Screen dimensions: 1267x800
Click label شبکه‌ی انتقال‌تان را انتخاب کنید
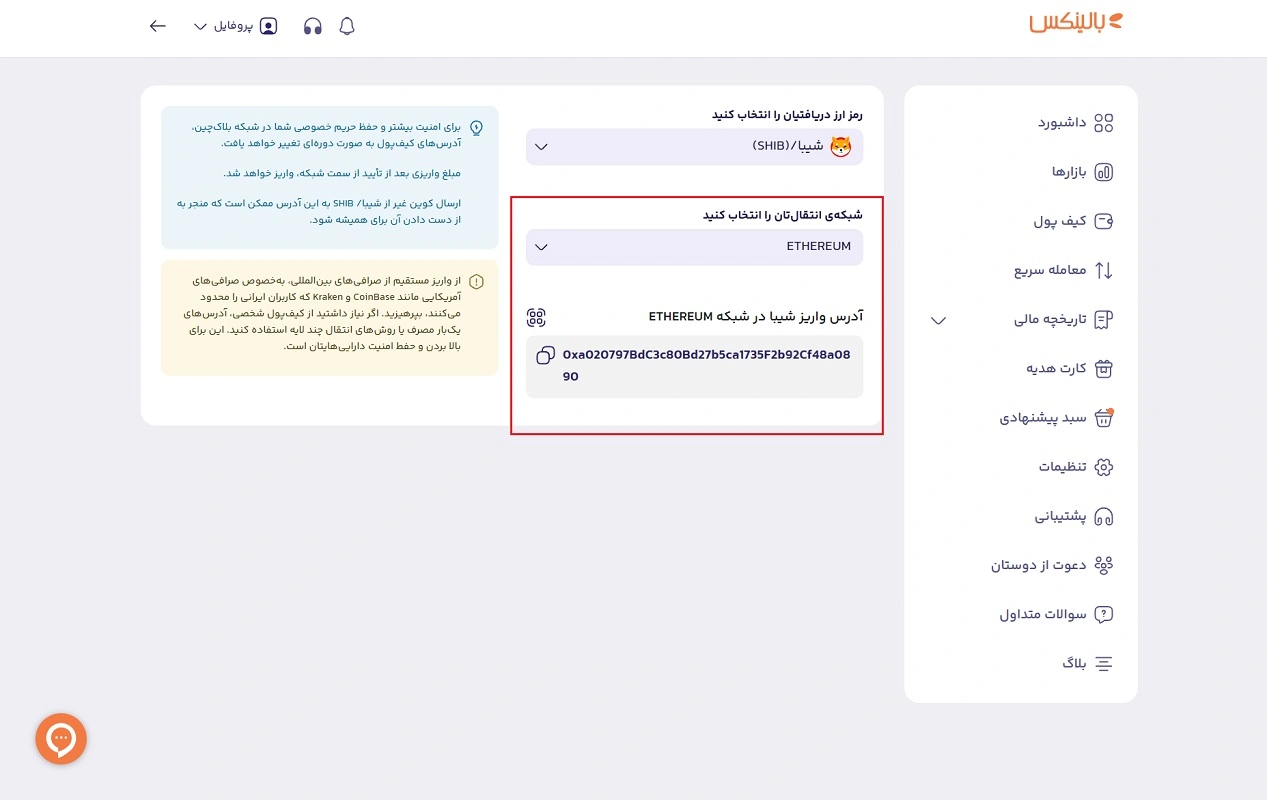782,215
